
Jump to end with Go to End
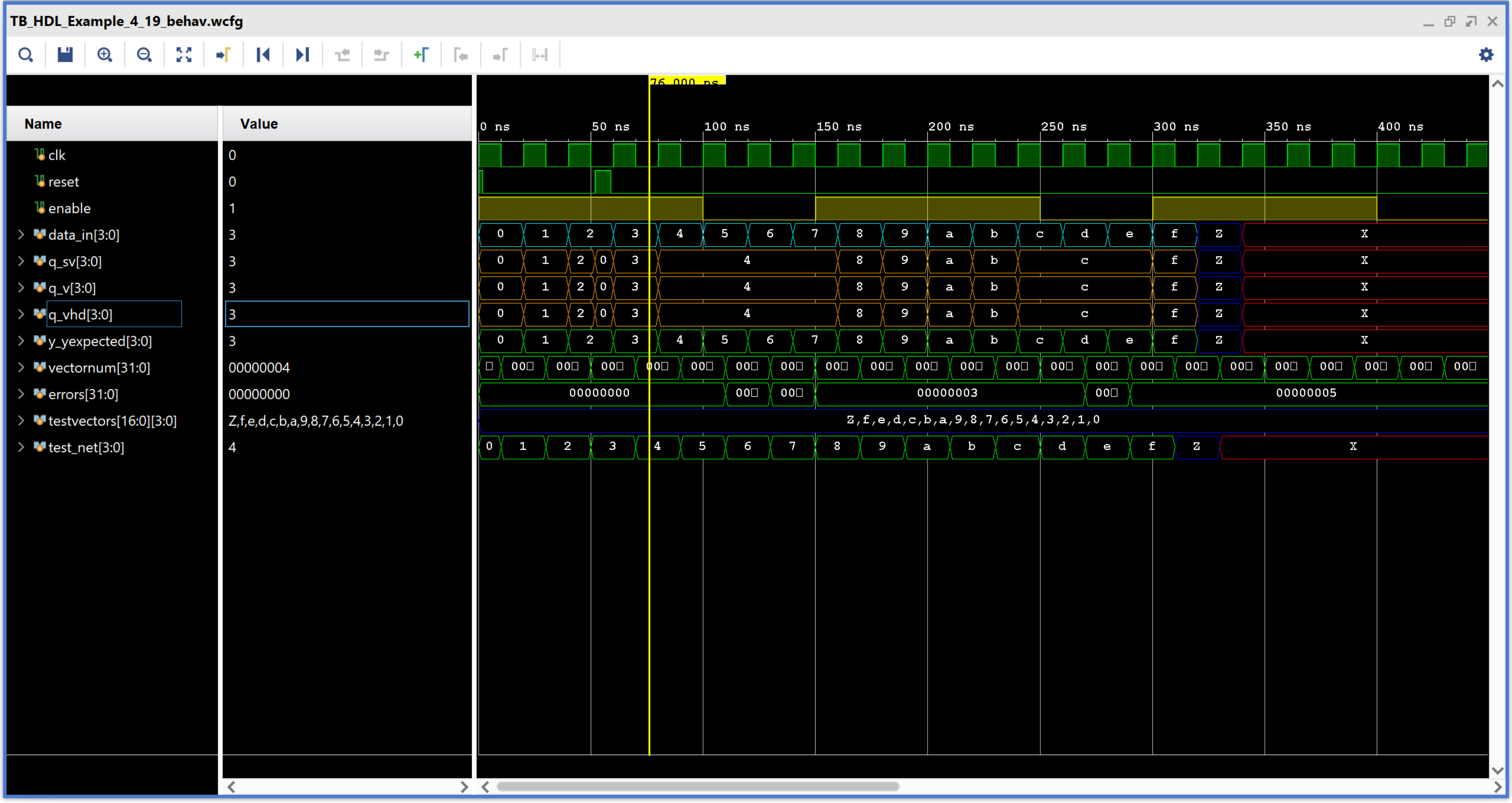[302, 55]
